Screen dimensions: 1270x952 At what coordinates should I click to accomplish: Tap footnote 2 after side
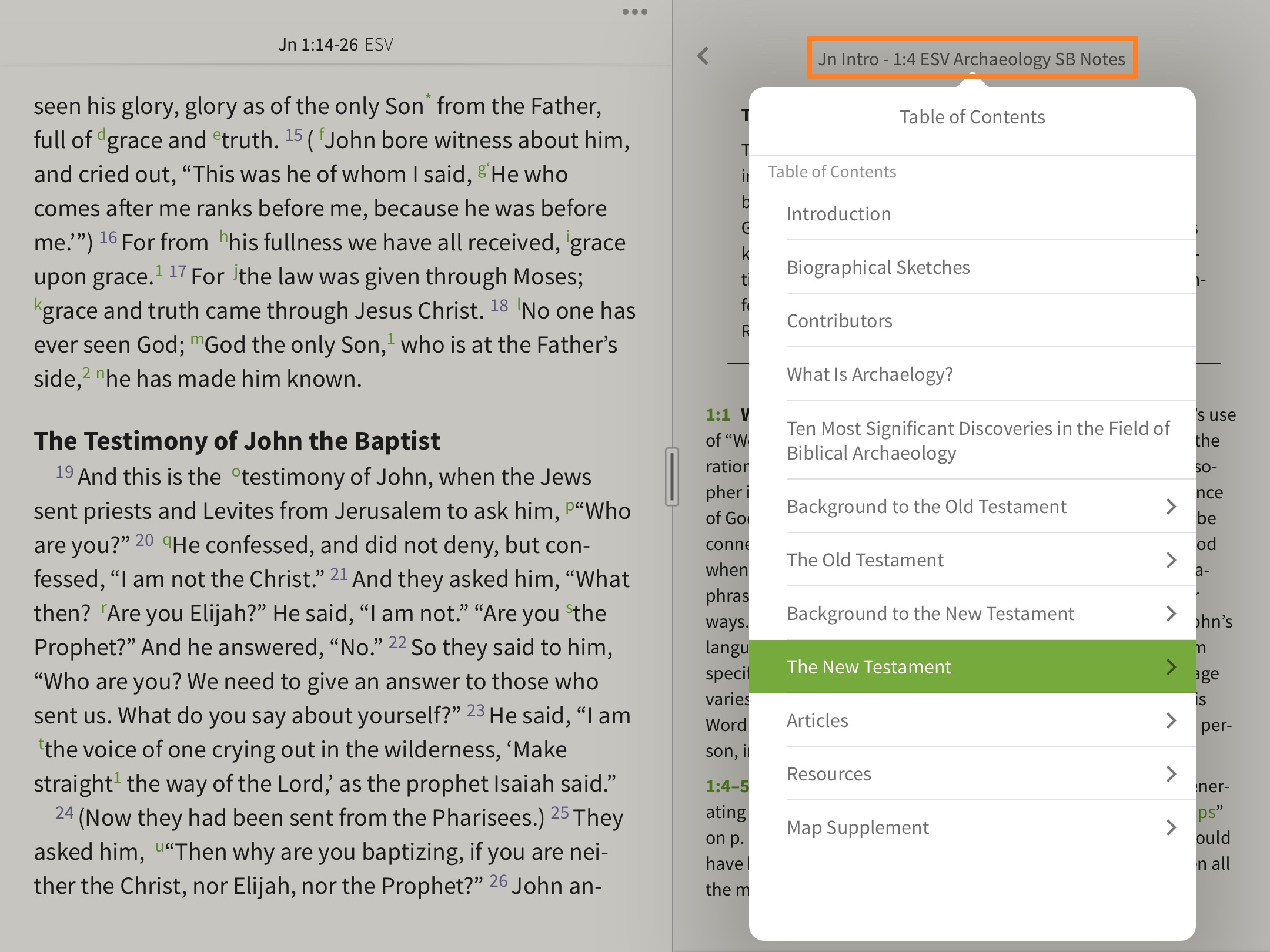coord(86,373)
